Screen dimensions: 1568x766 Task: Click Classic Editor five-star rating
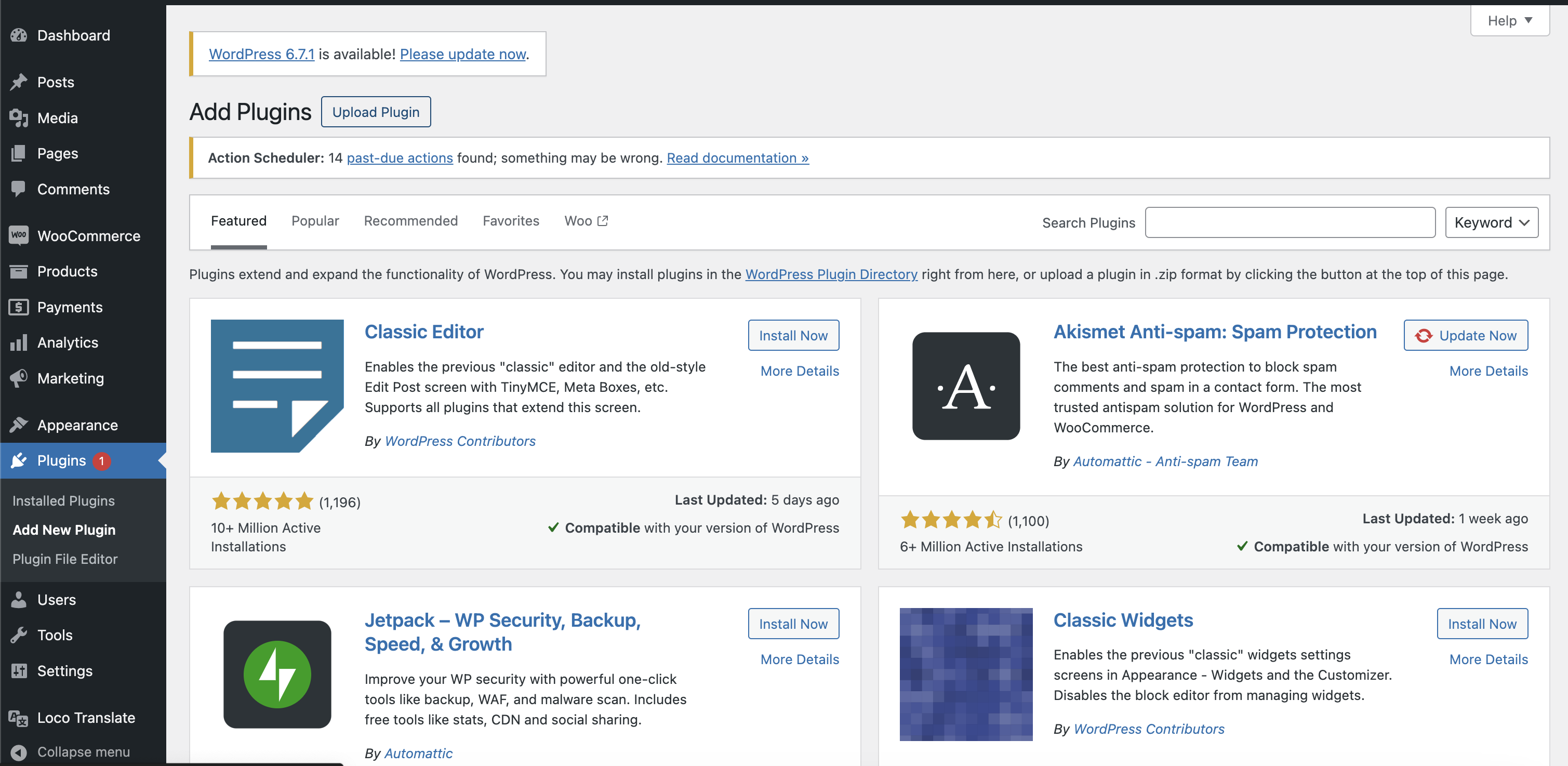(262, 501)
